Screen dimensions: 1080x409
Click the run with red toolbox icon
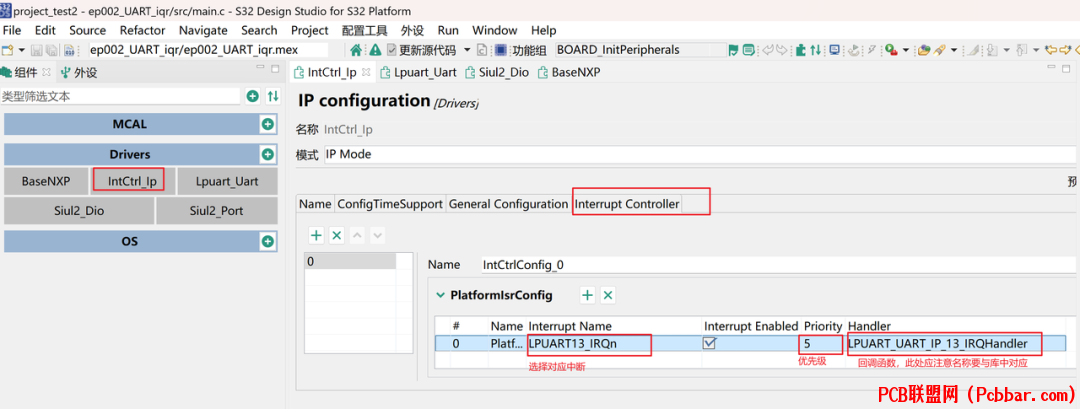click(x=891, y=50)
